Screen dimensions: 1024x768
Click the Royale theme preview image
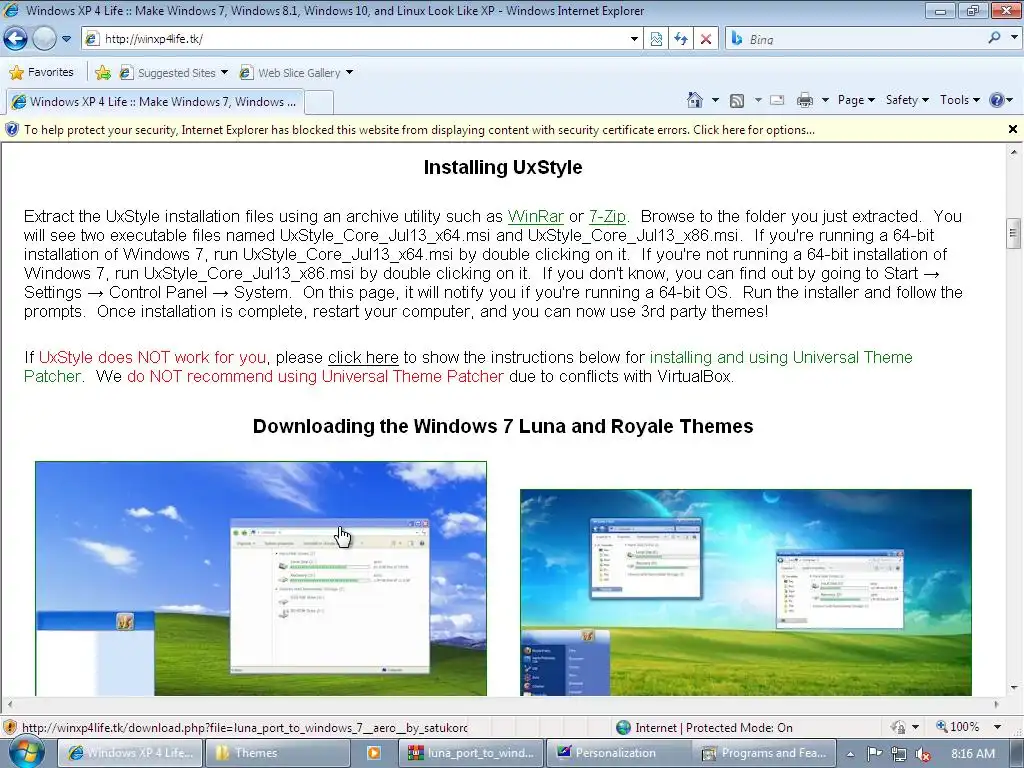coord(746,592)
